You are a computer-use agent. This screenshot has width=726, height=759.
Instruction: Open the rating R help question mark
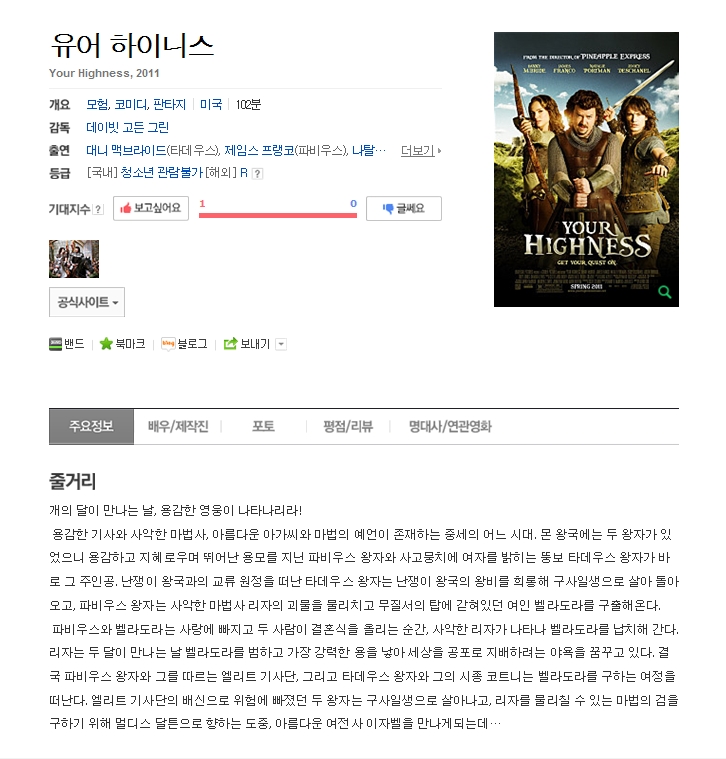click(258, 173)
